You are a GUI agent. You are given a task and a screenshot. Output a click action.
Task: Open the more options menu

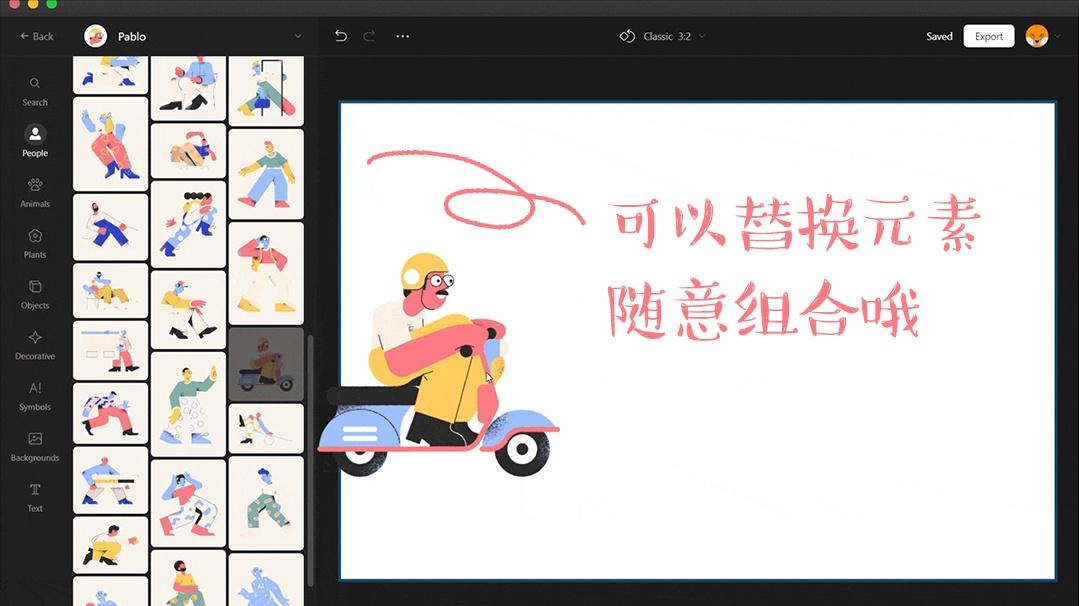click(x=403, y=35)
